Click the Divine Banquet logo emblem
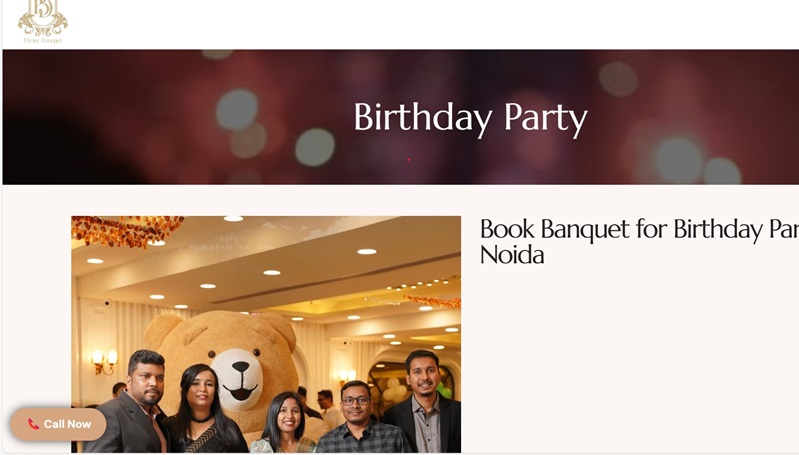The width and height of the screenshot is (799, 455). 43,17
